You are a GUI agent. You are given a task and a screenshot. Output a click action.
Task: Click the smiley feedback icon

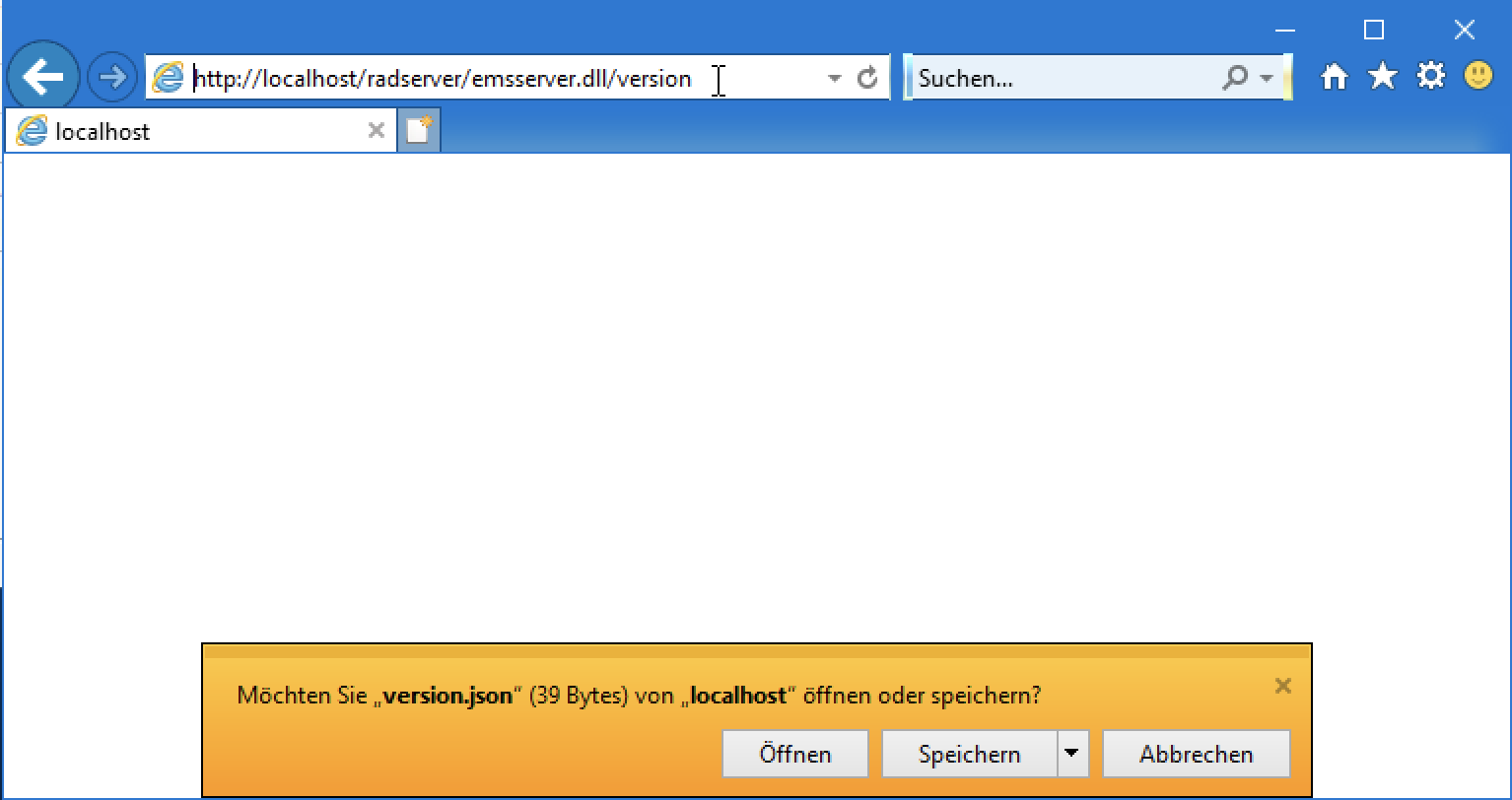point(1478,76)
